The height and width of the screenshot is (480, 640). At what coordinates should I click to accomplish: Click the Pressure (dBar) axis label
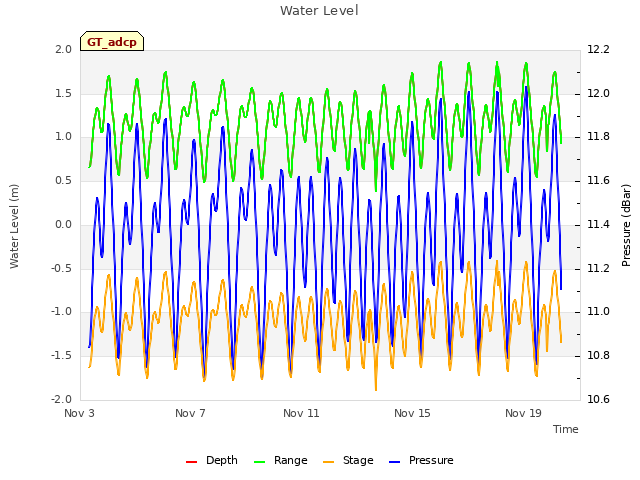626,225
